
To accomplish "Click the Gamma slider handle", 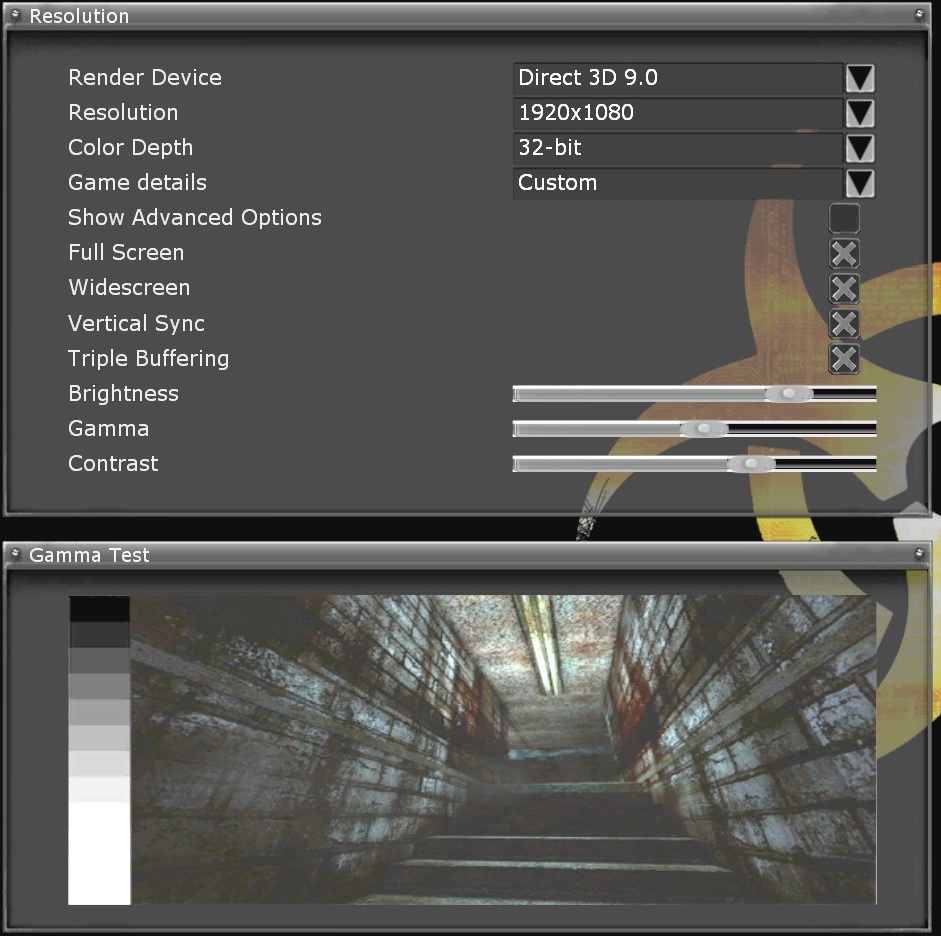I will (x=704, y=428).
